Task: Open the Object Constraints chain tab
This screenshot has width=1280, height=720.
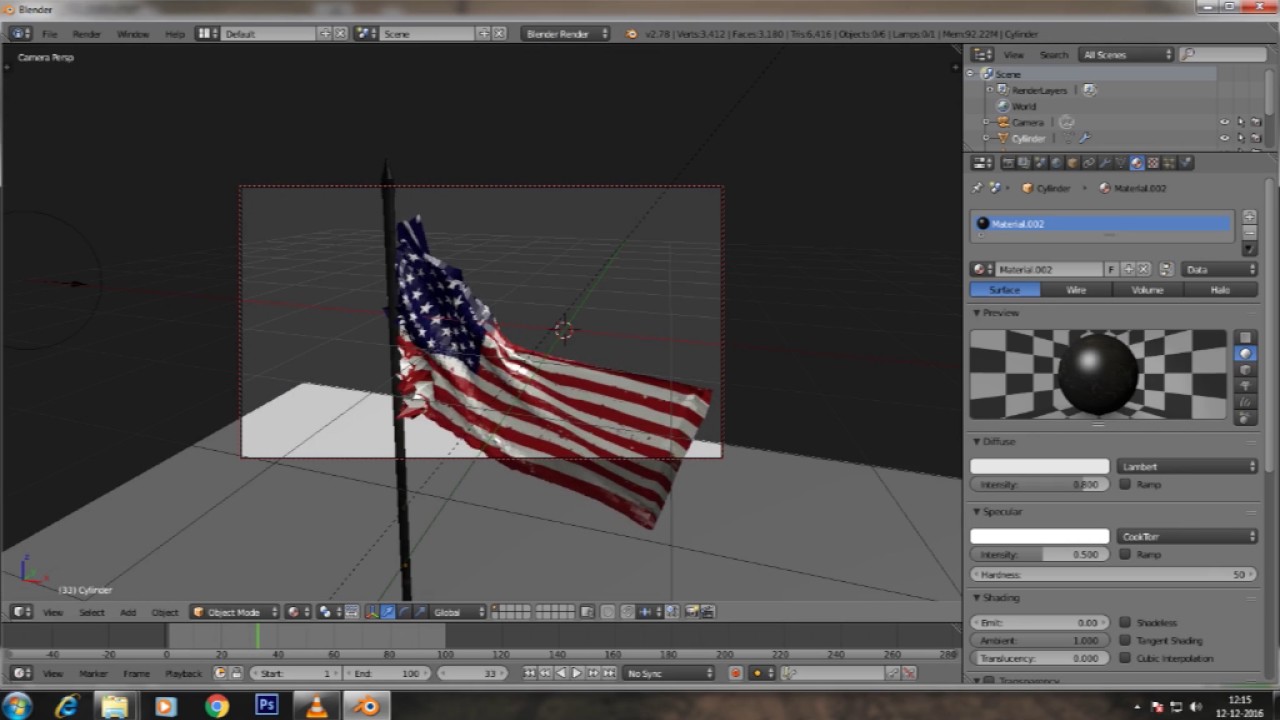Action: [1088, 162]
